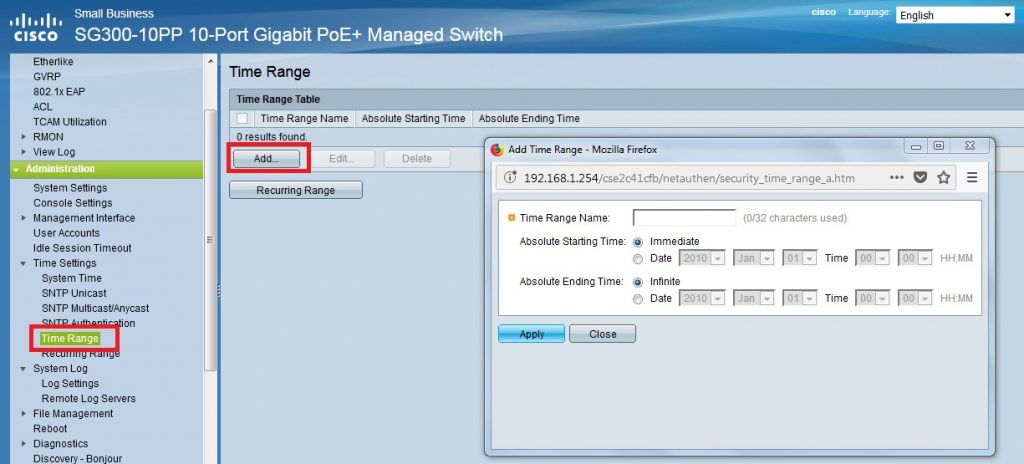The image size is (1024, 464).
Task: Open User Accounts page
Action: coord(67,233)
